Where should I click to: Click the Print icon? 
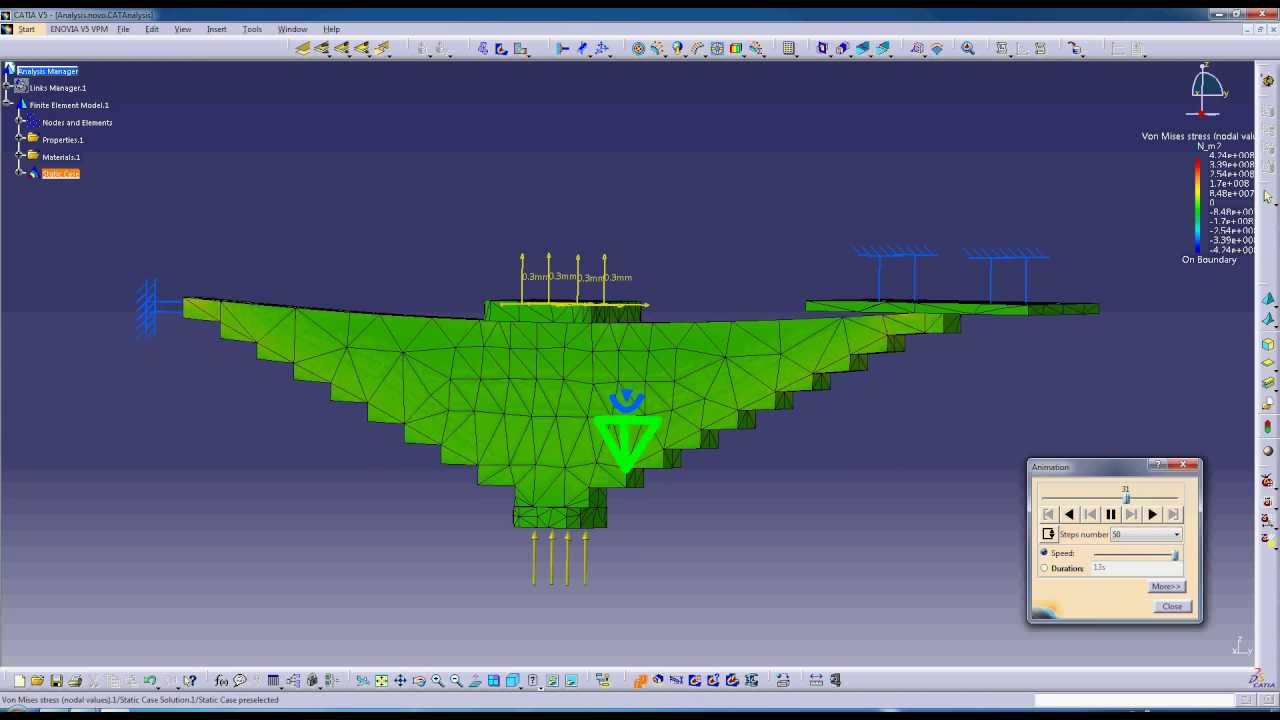point(75,681)
